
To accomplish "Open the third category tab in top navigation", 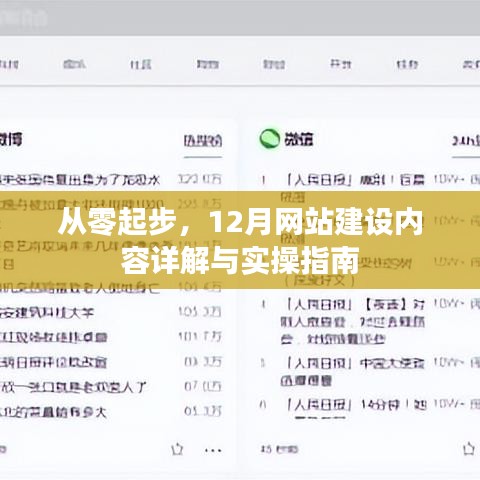I will click(x=141, y=64).
